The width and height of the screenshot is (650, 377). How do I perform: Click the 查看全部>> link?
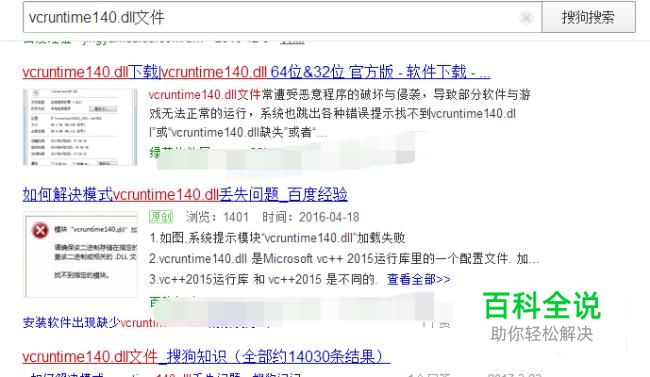click(x=419, y=280)
